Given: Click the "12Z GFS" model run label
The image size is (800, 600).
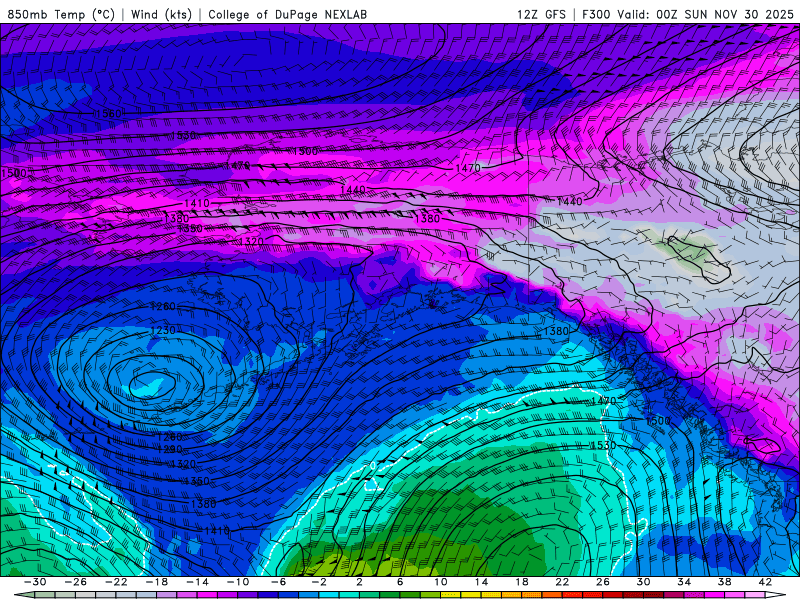Looking at the screenshot, I should (541, 14).
